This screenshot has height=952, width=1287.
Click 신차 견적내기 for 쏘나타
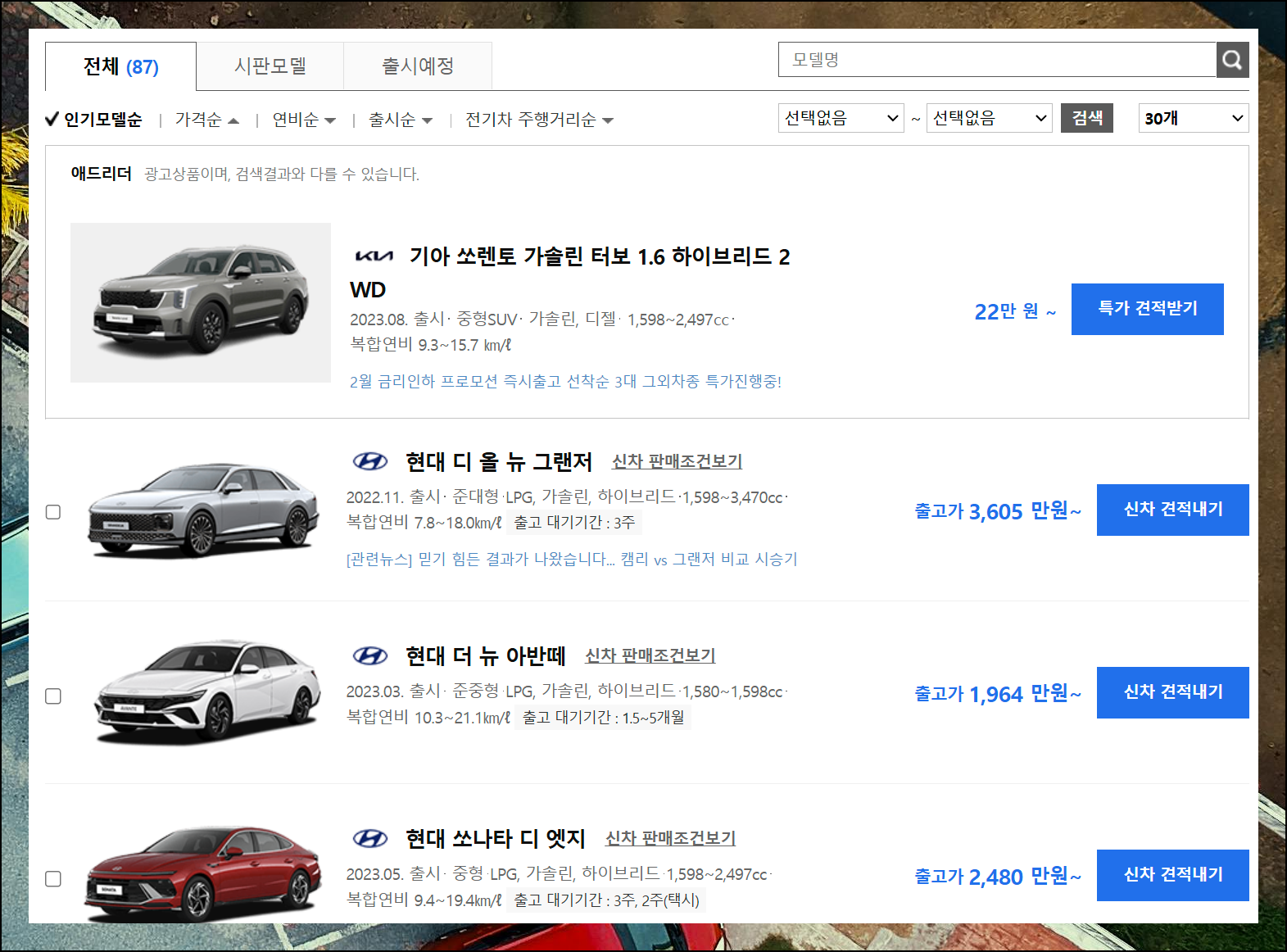pos(1172,875)
